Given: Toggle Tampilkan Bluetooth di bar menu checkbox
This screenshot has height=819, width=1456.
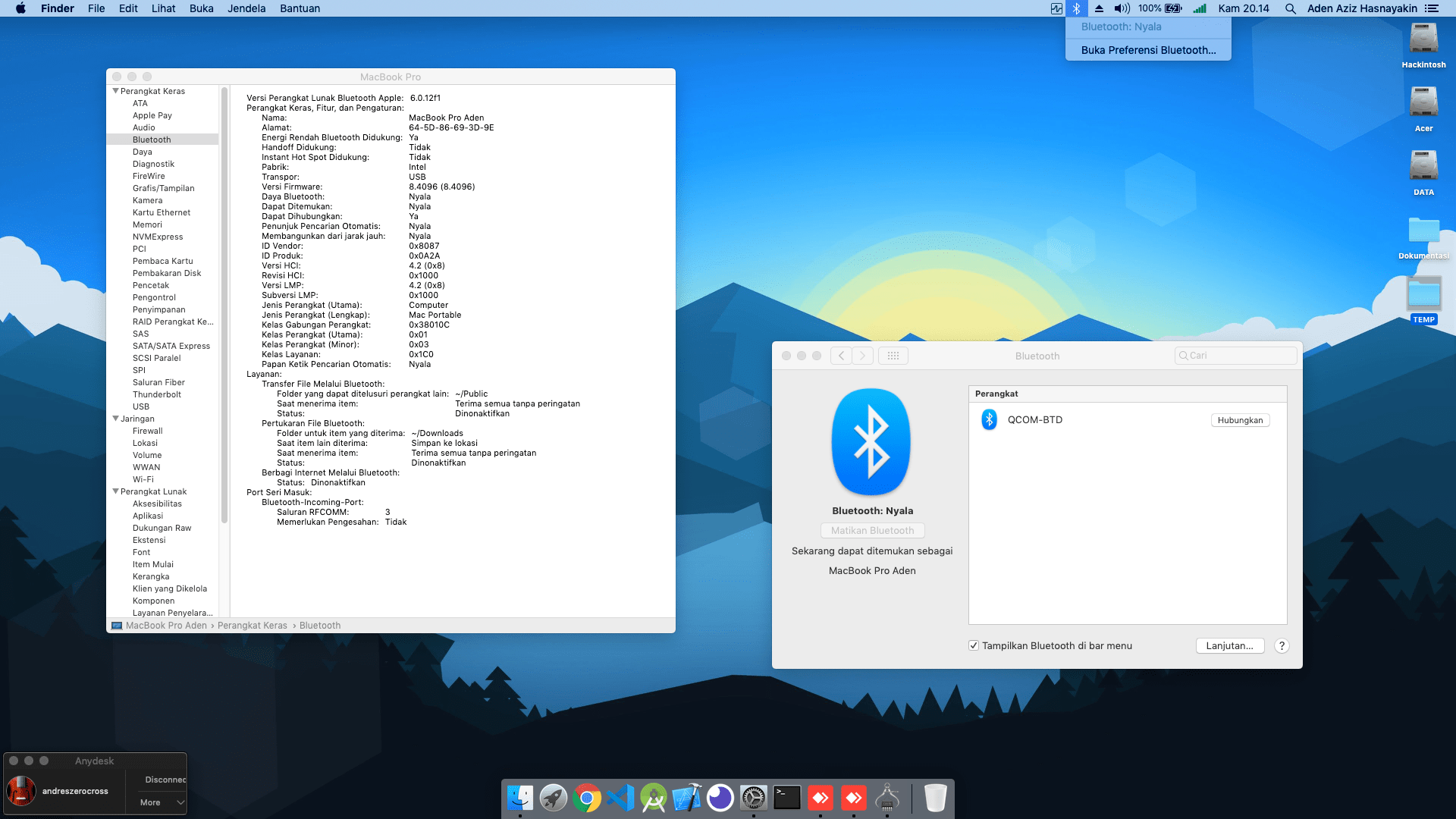Looking at the screenshot, I should [974, 645].
